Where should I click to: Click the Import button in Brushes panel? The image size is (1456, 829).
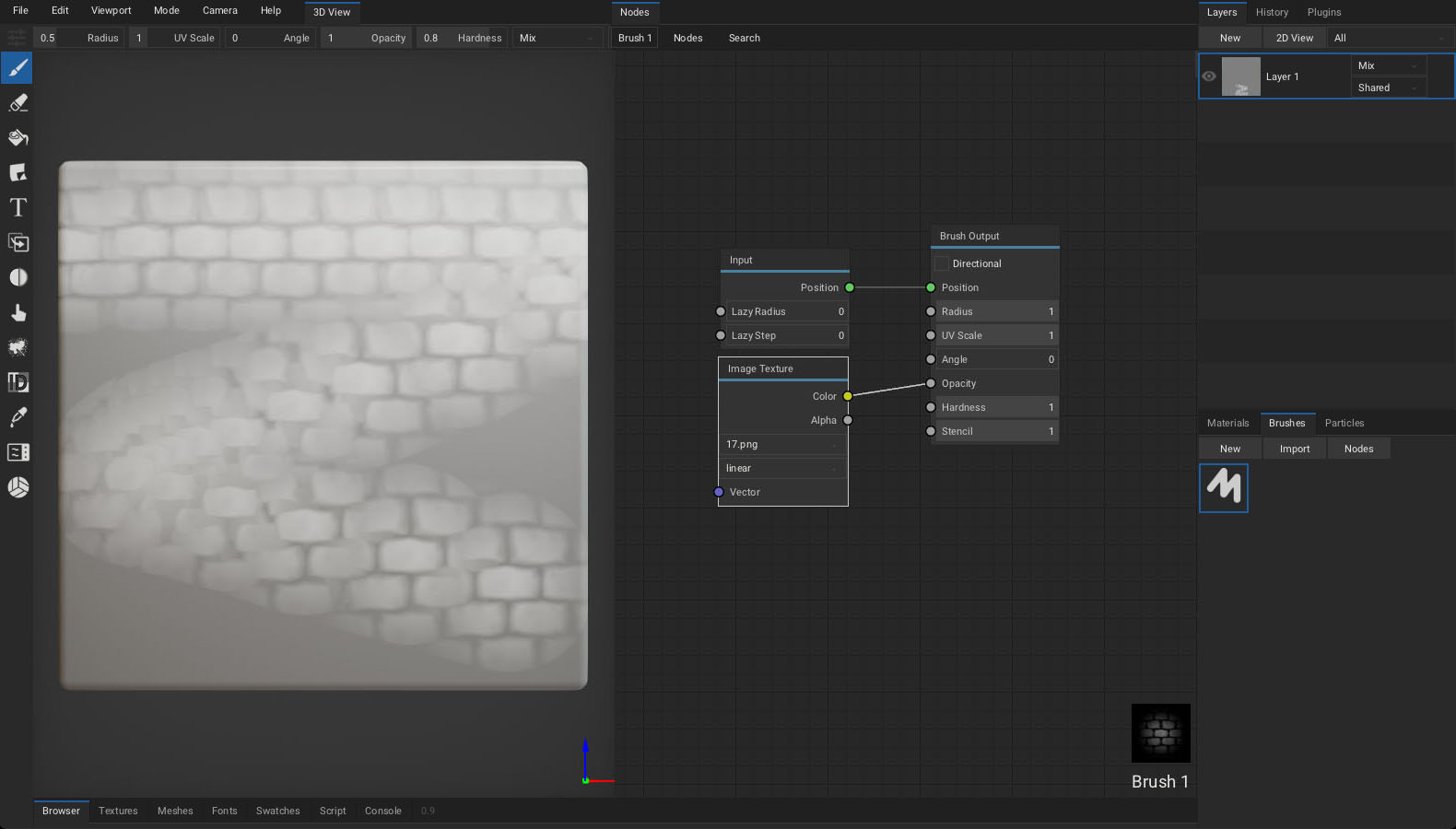pyautogui.click(x=1294, y=449)
